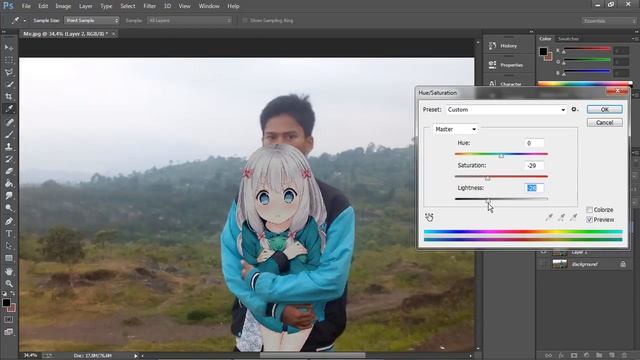Select the Eyedropper tool in the tools panel
The height and width of the screenshot is (360, 640).
[9, 109]
